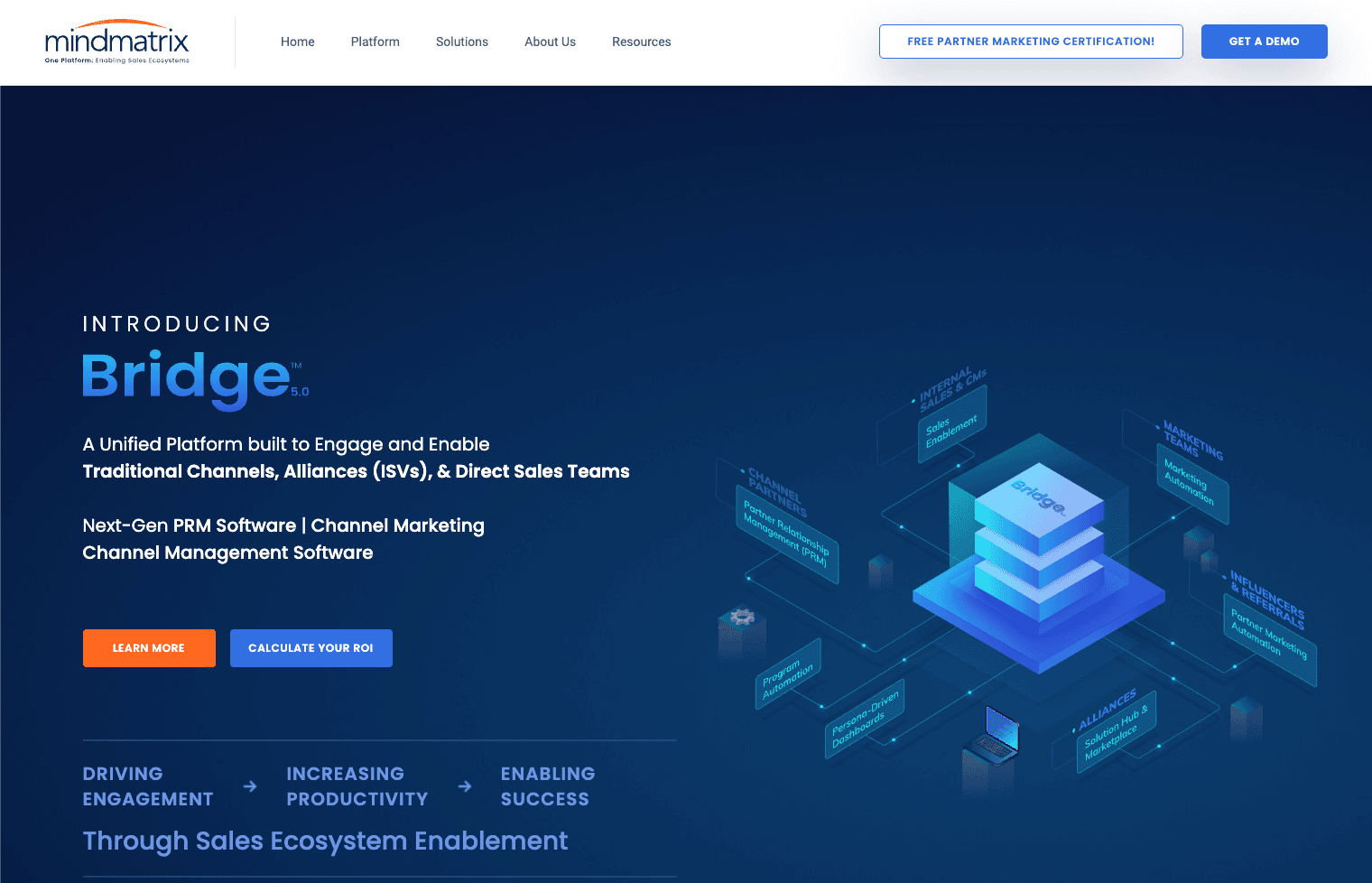The image size is (1372, 883).
Task: Select Home in the navigation bar
Action: tap(297, 42)
